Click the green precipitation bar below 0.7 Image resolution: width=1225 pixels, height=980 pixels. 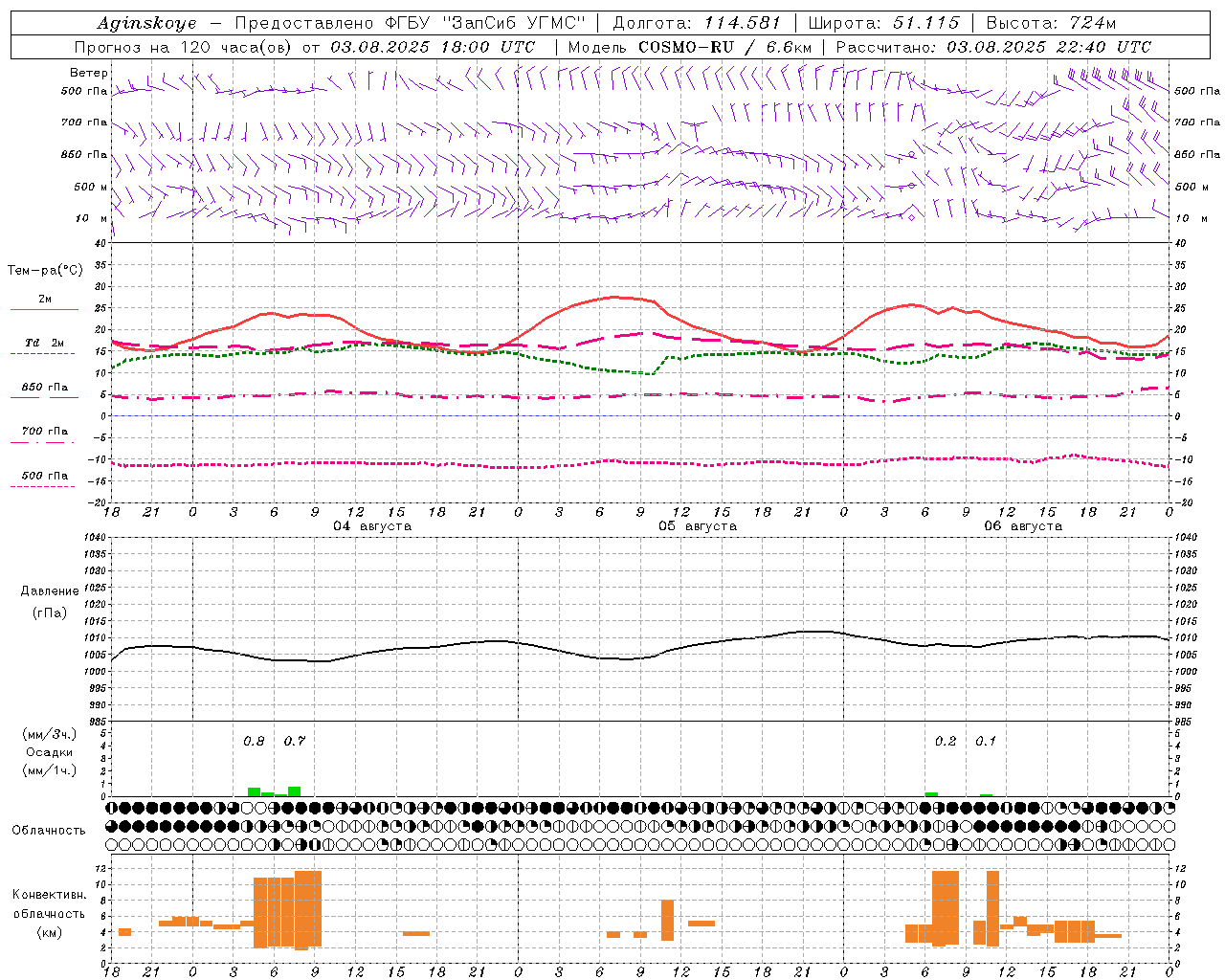(x=294, y=791)
